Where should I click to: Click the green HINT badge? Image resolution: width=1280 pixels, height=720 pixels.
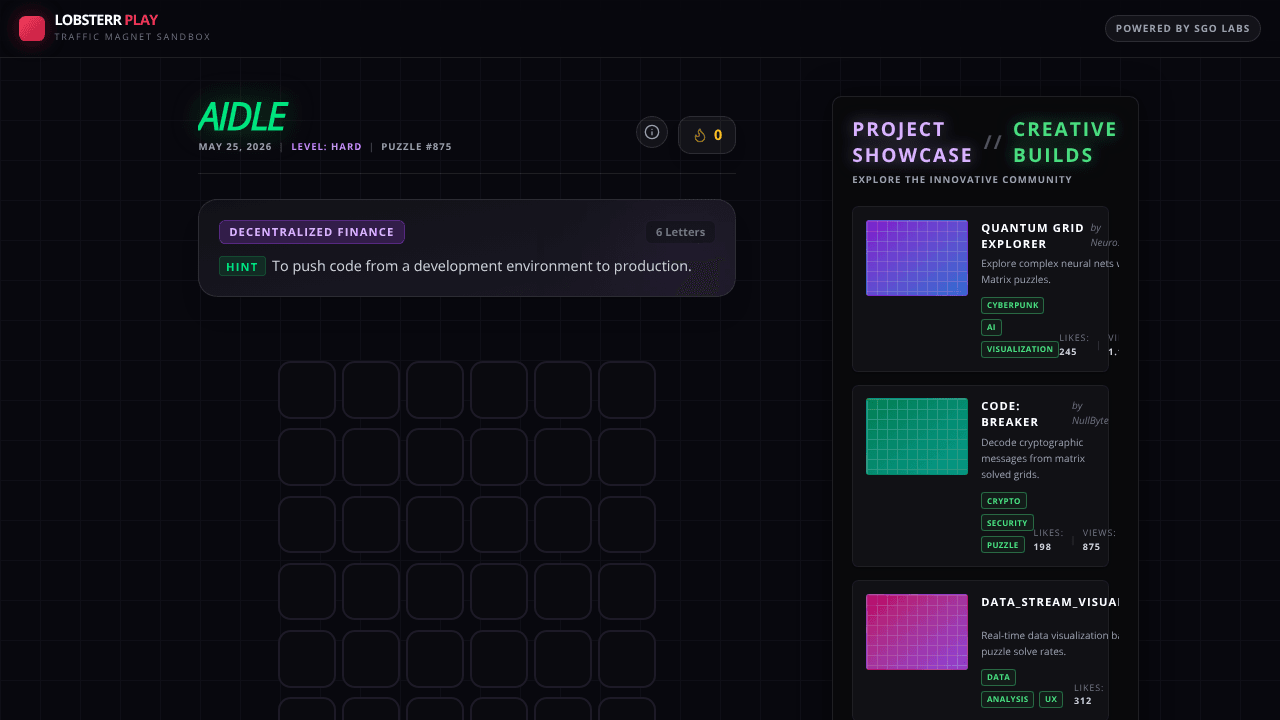click(x=242, y=267)
